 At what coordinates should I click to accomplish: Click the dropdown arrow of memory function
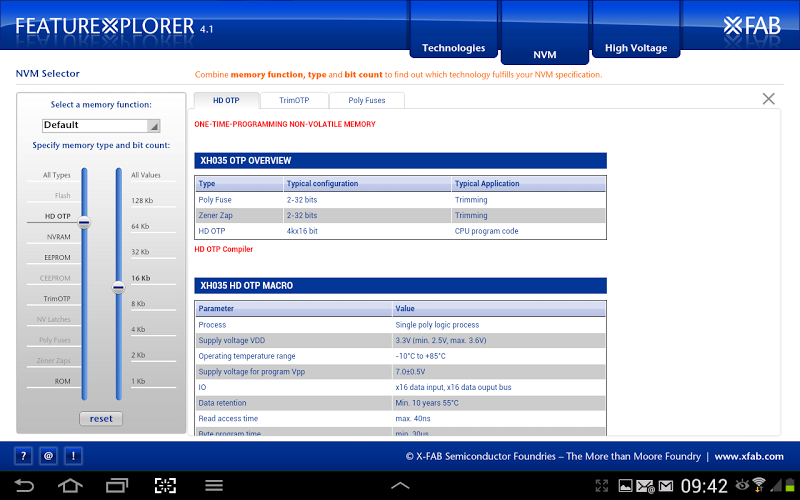click(x=154, y=126)
